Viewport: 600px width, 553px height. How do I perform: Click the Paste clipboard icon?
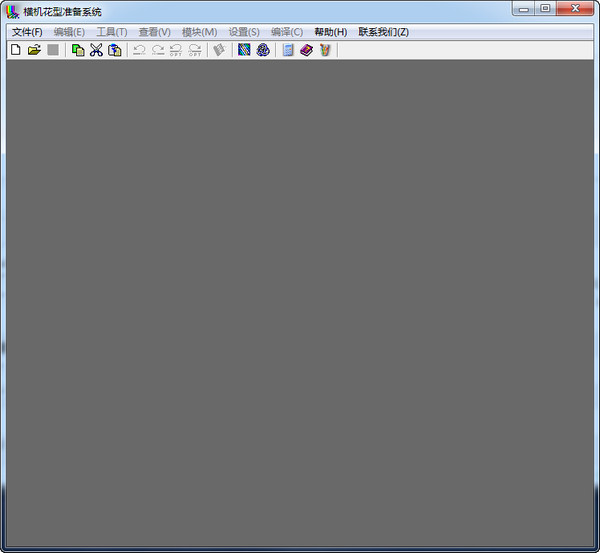(114, 50)
